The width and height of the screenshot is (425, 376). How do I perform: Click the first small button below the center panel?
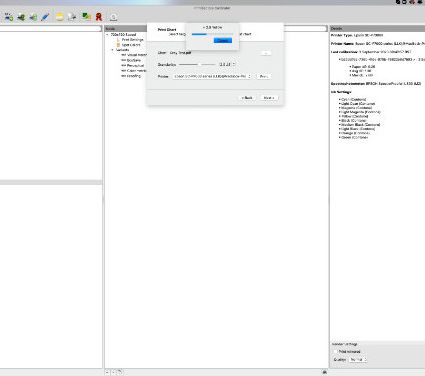[108, 372]
